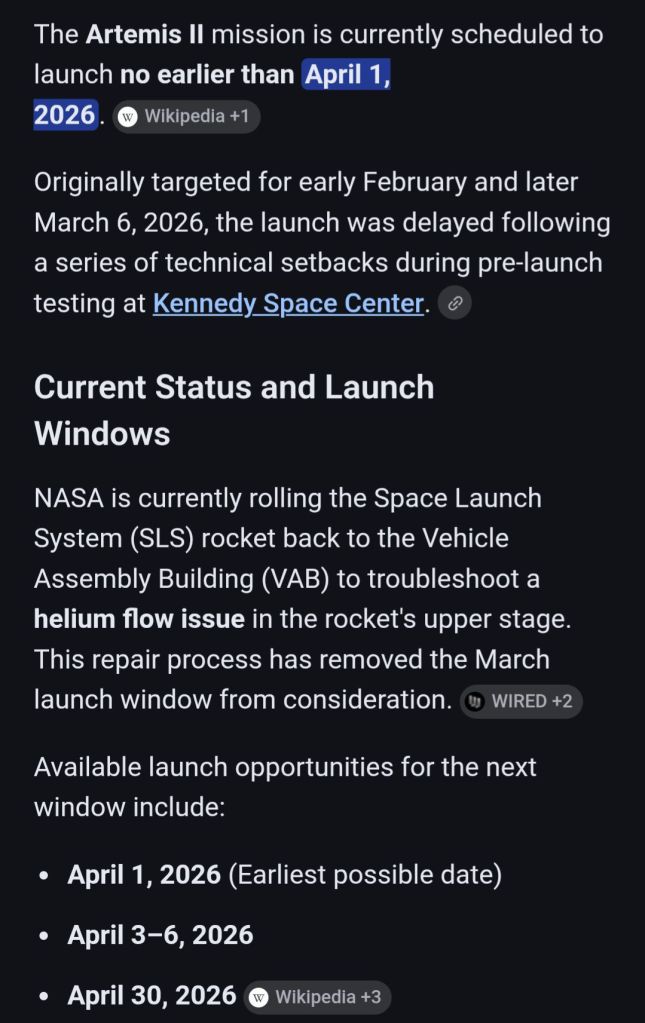The image size is (645, 1023).
Task: Click the highlighted 2026 text
Action: (64, 115)
